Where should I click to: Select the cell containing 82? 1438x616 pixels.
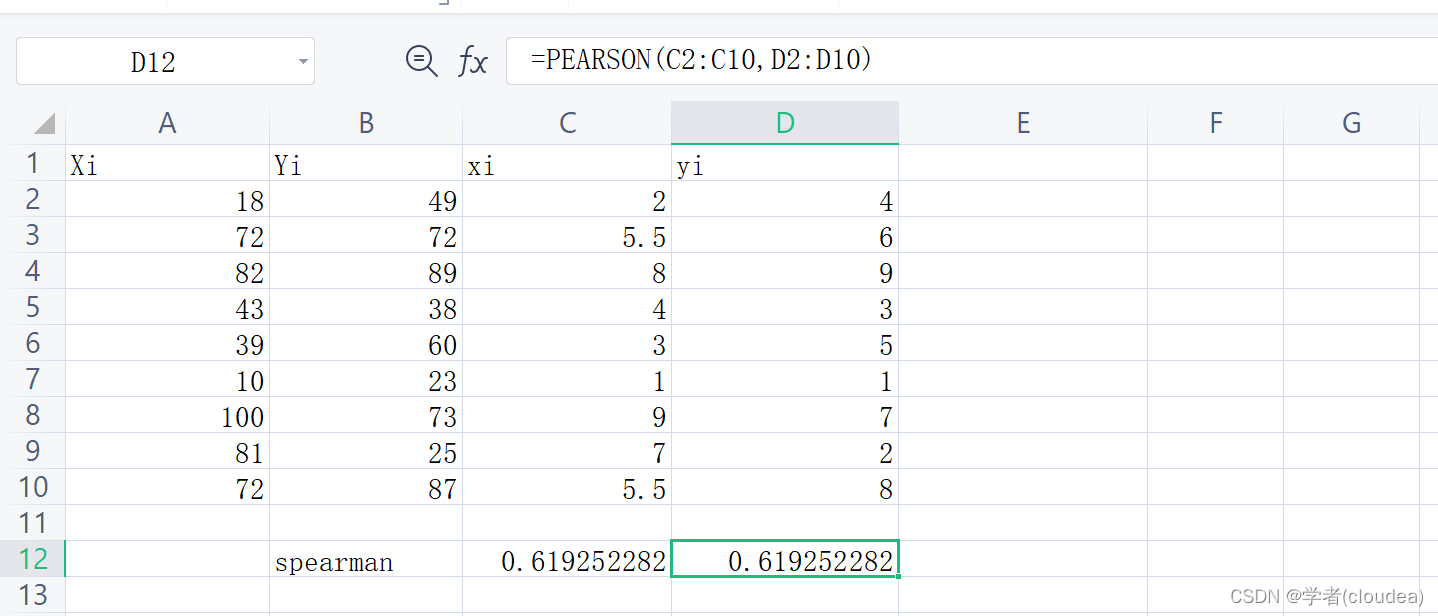pyautogui.click(x=167, y=271)
